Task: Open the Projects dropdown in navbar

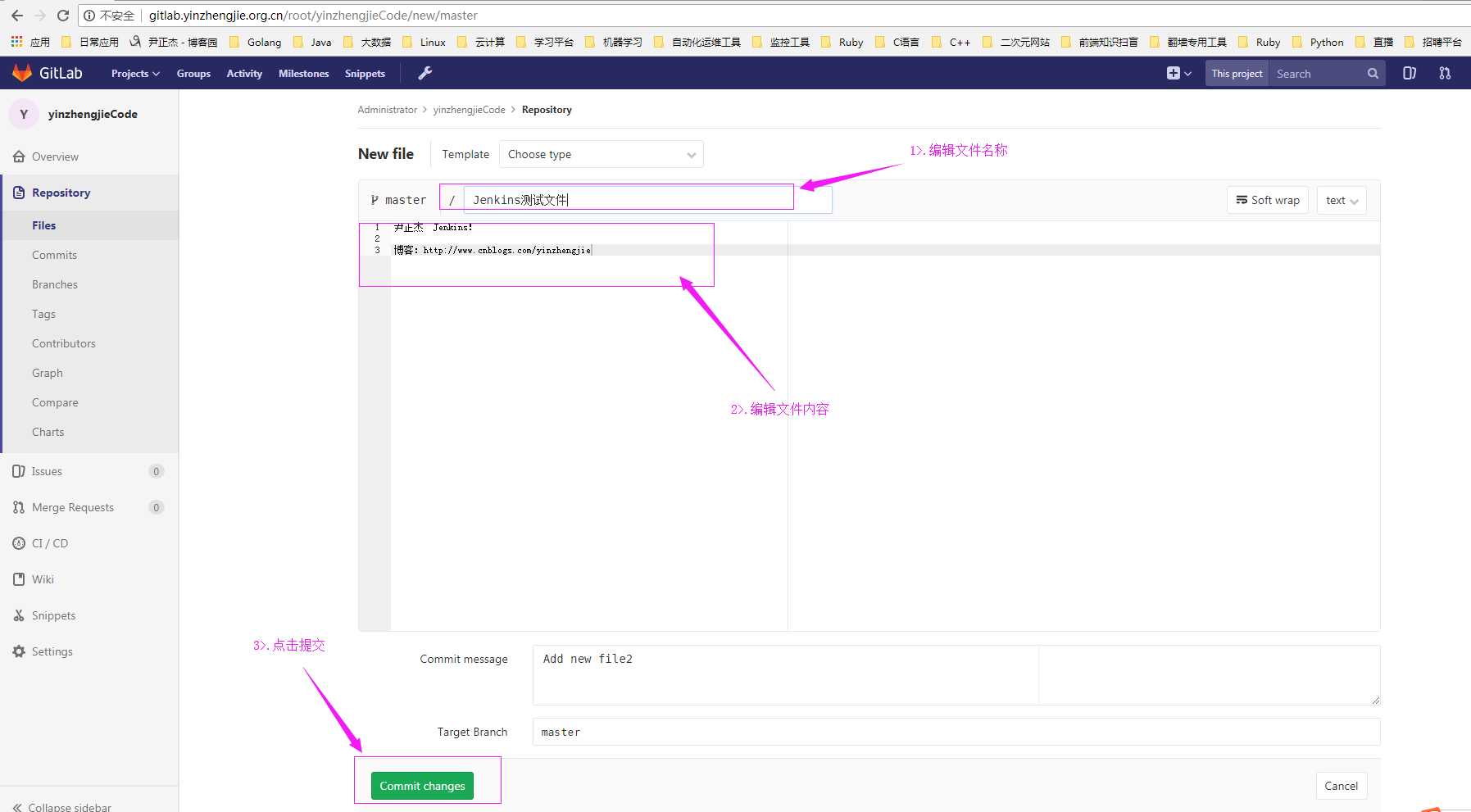Action: (x=135, y=73)
